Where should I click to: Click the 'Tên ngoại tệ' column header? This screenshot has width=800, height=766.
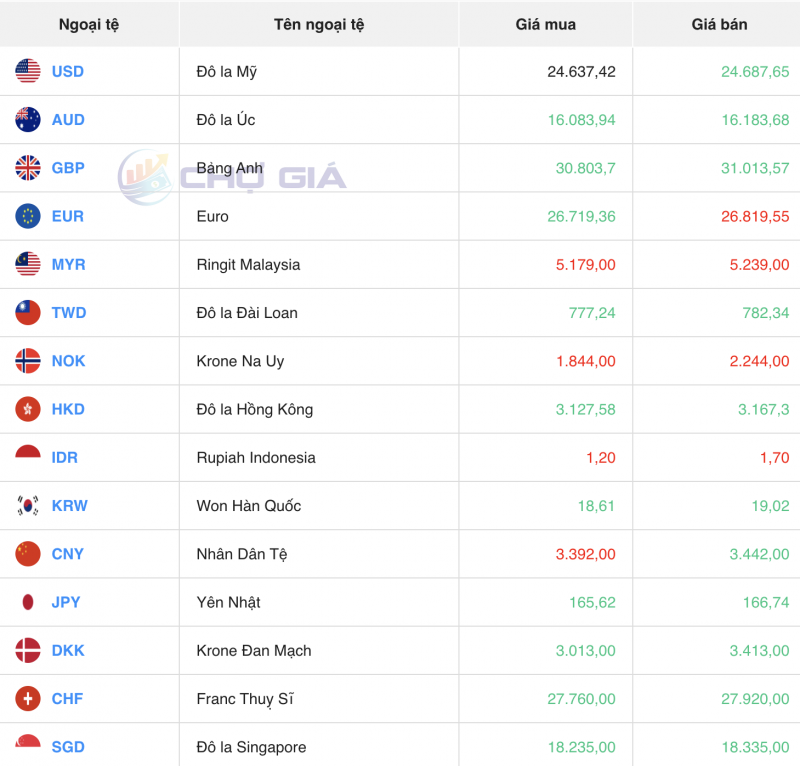[x=318, y=24]
